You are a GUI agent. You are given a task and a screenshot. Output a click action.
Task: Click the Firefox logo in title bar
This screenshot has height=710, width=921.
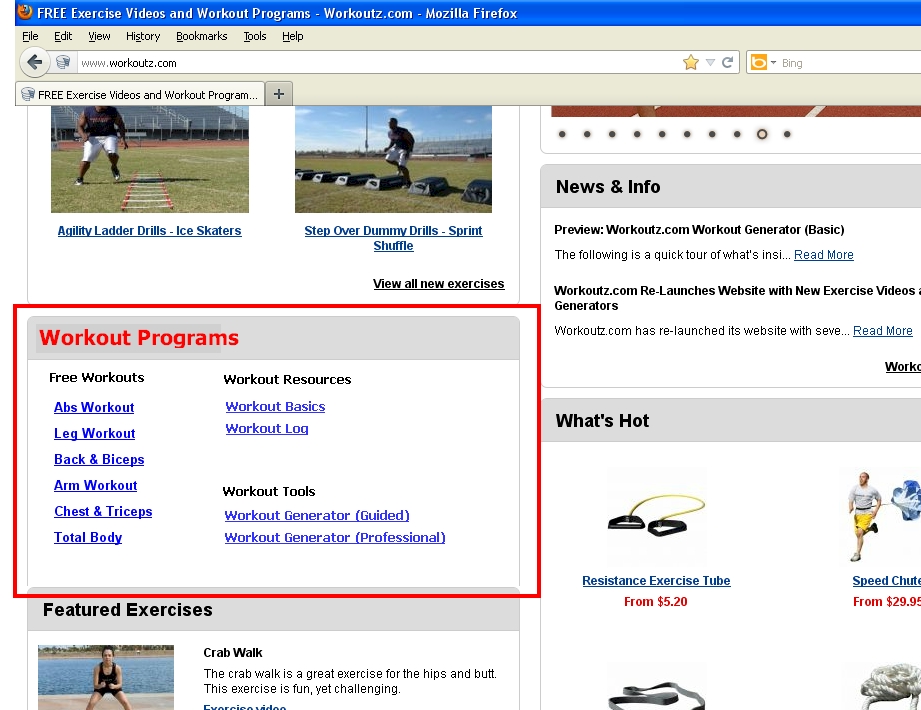(25, 12)
